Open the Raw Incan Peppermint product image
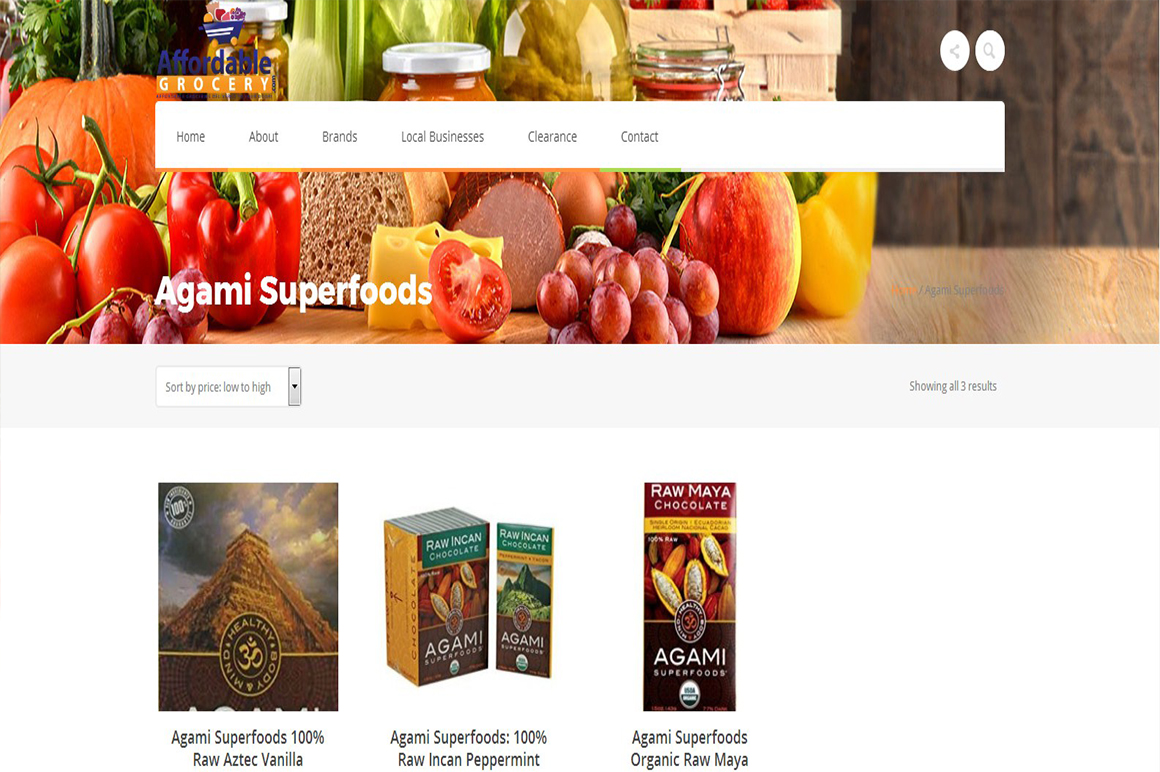1160x772 pixels. click(468, 597)
